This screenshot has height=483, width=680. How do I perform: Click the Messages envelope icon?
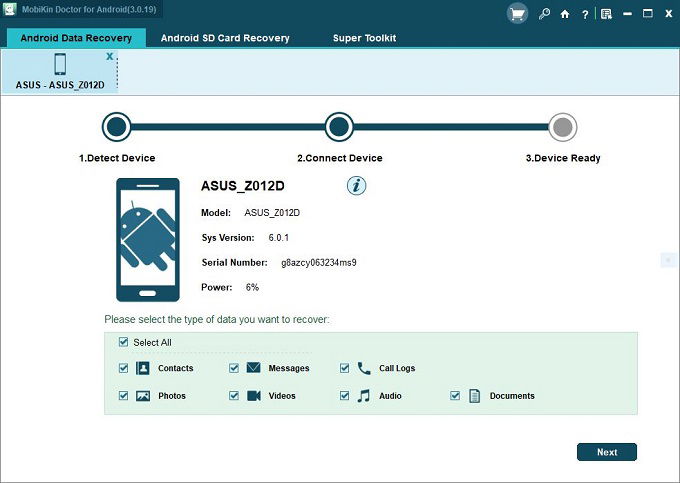click(253, 368)
